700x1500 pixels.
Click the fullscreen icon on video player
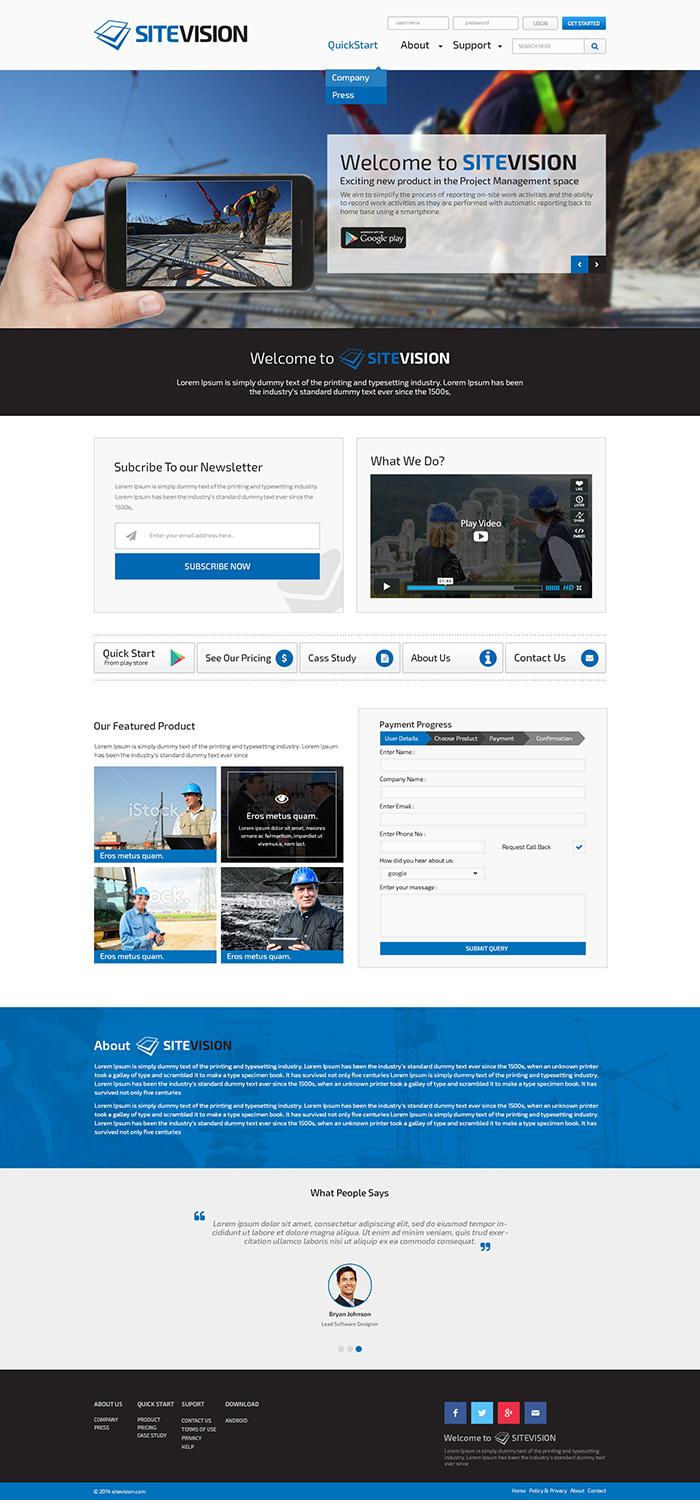coord(579,588)
